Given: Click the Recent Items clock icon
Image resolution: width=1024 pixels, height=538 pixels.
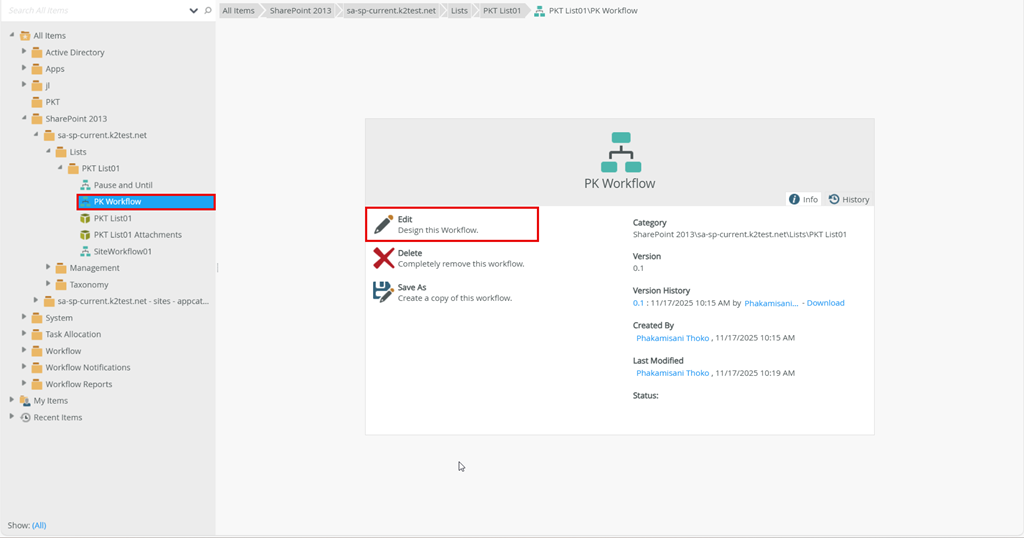Looking at the screenshot, I should 25,417.
